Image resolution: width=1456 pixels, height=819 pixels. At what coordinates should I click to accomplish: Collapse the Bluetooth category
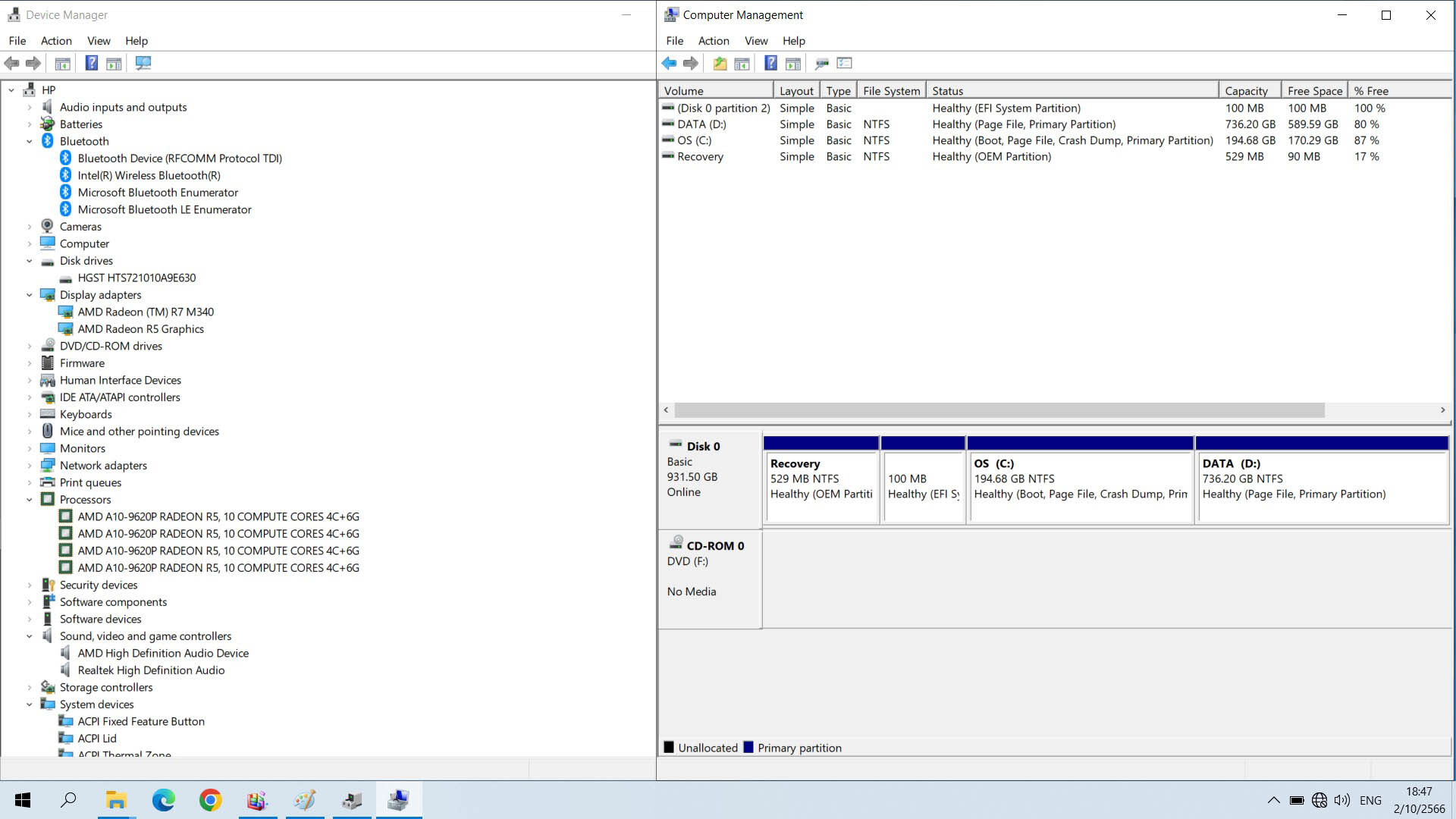tap(30, 142)
